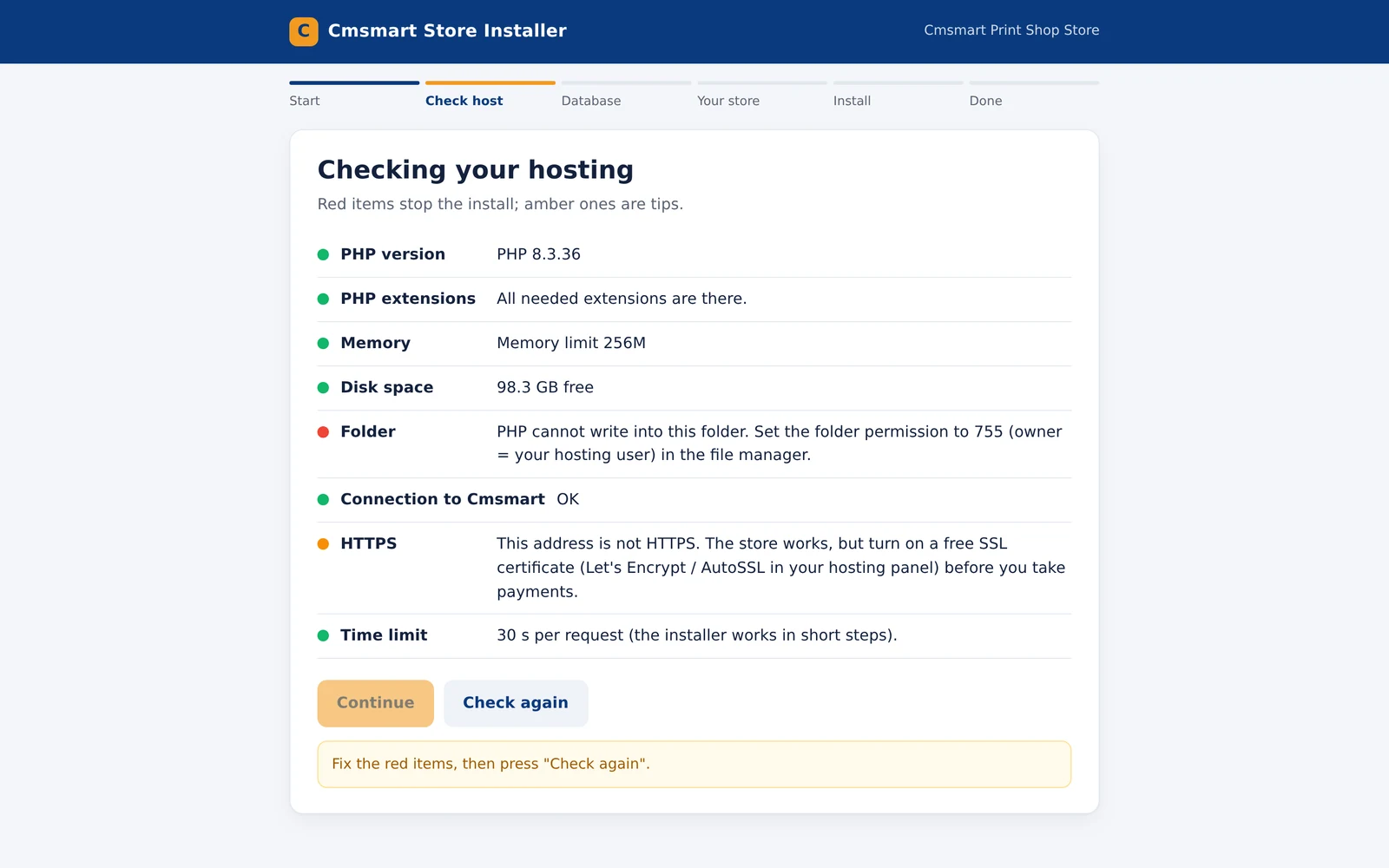Click the Checking your hosting heading
This screenshot has width=1389, height=868.
[x=475, y=169]
